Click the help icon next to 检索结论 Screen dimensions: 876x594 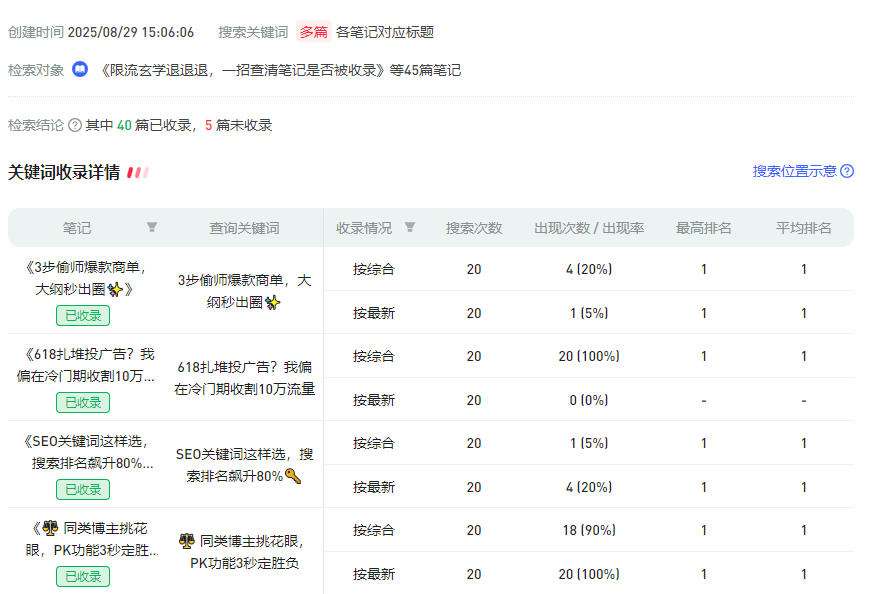74,125
